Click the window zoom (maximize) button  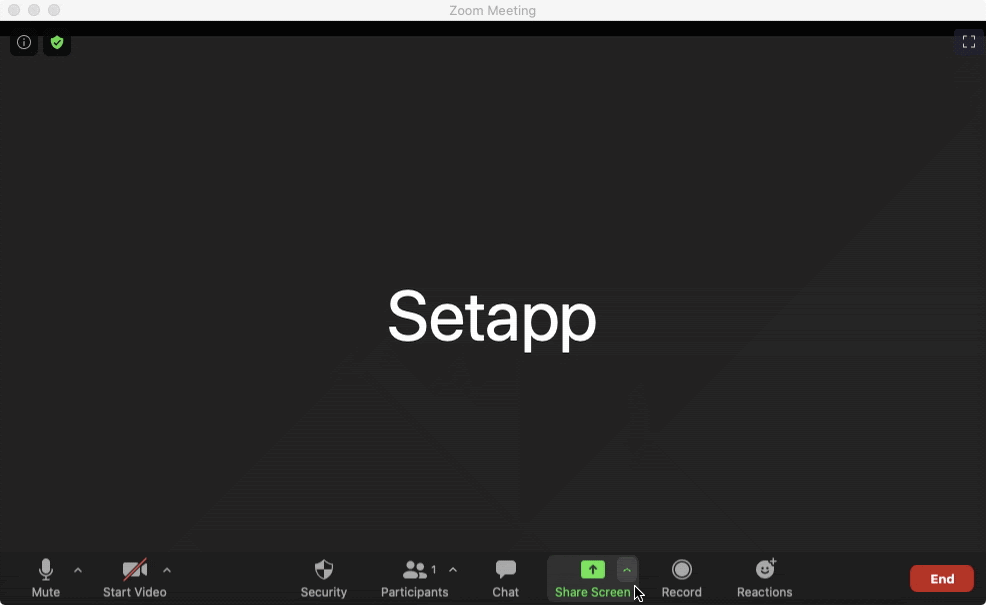click(x=54, y=10)
